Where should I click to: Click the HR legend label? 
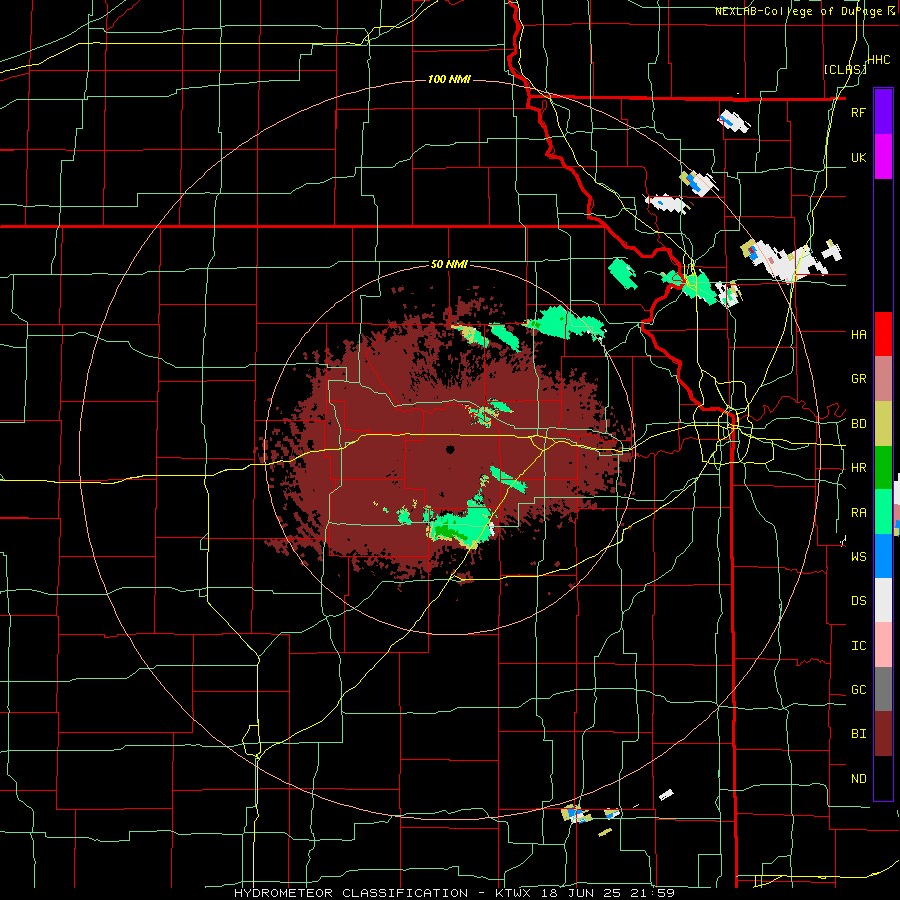[x=859, y=468]
